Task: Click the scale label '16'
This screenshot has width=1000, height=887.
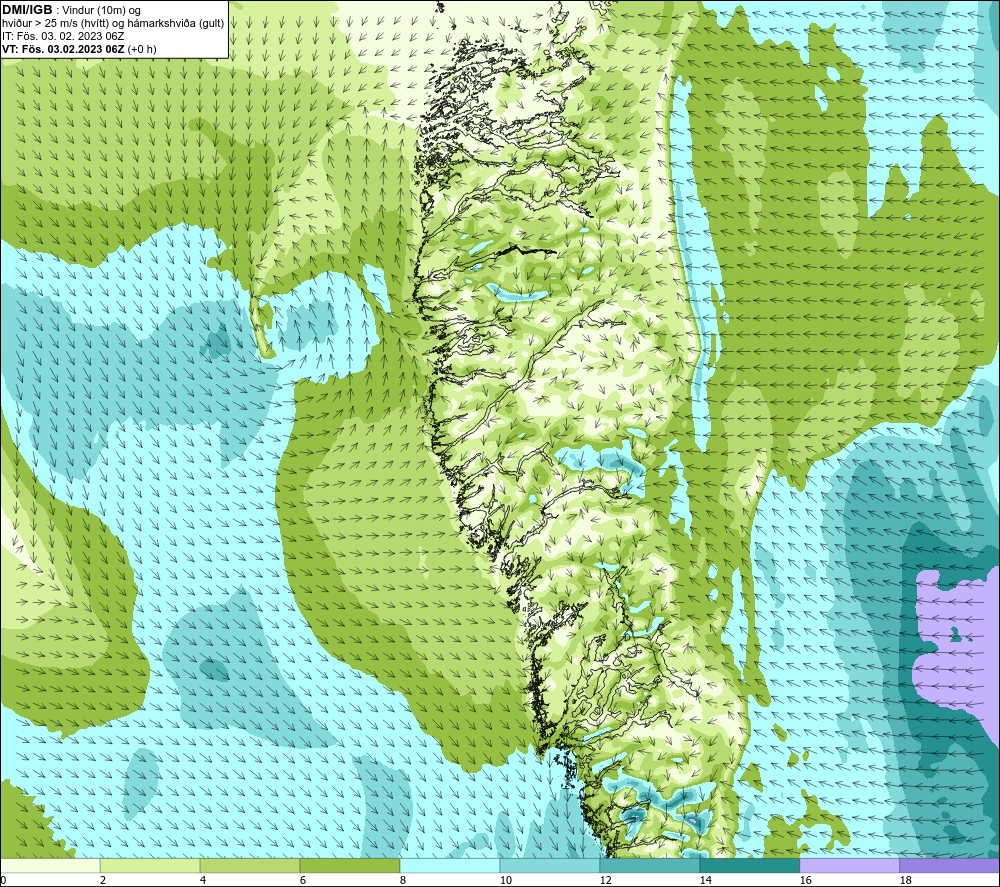Action: pyautogui.click(x=805, y=880)
